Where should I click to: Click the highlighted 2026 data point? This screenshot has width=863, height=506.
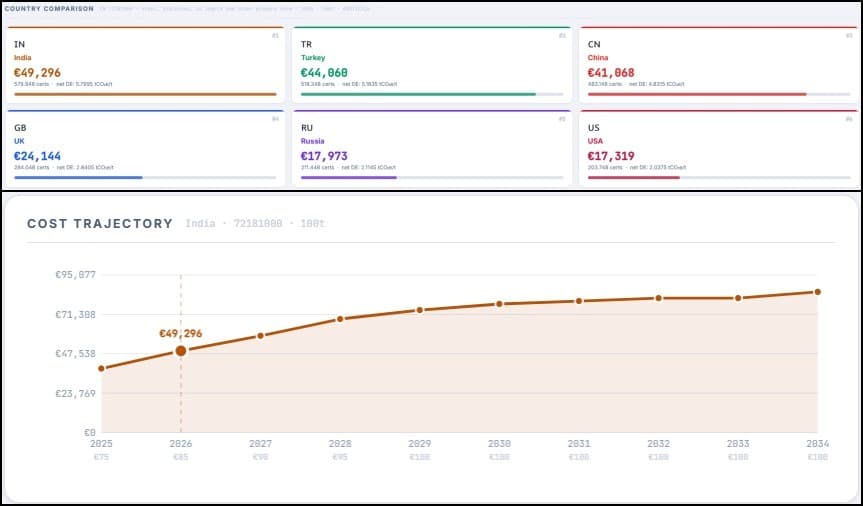pyautogui.click(x=181, y=351)
